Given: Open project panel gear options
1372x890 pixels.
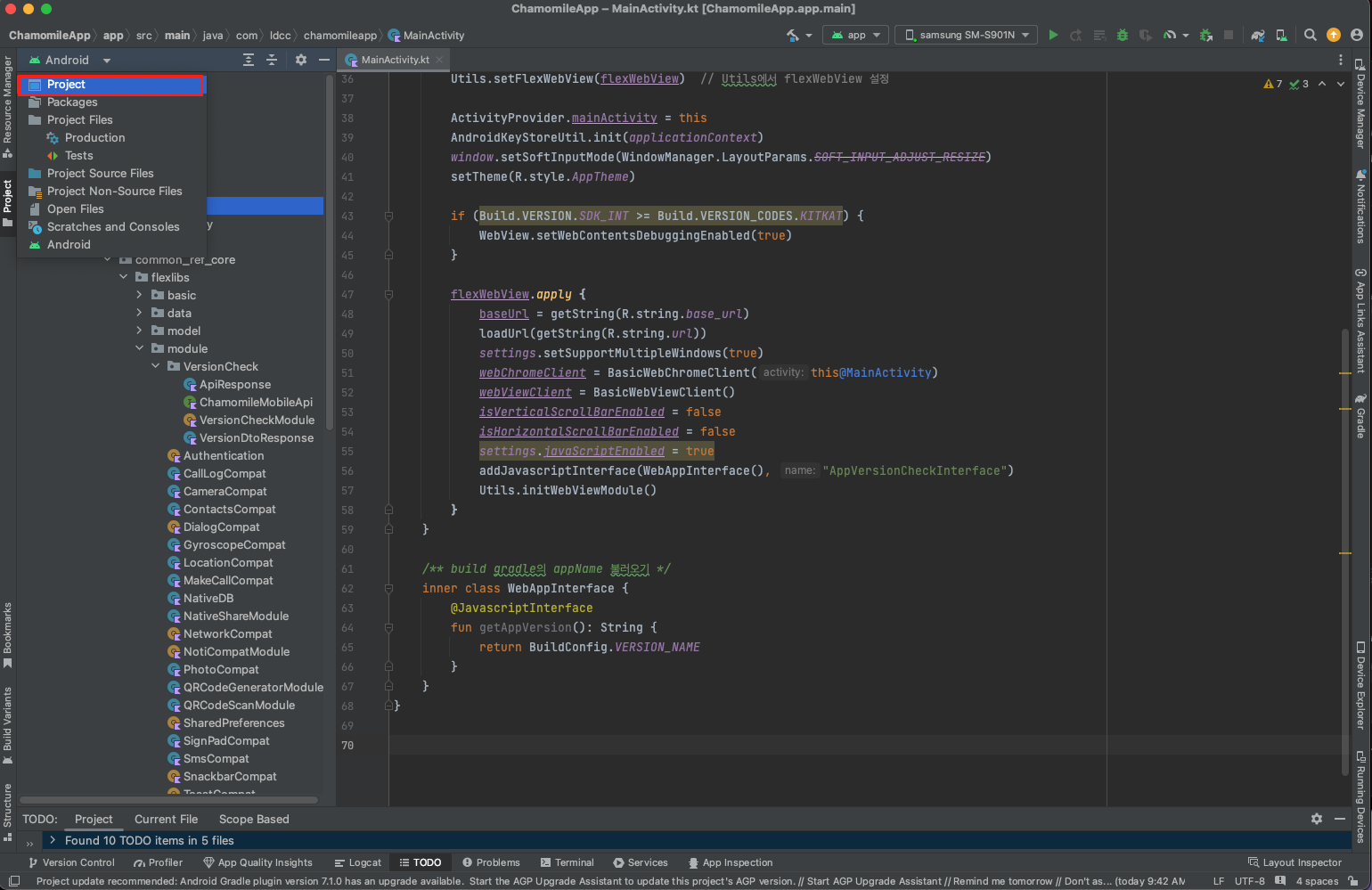Looking at the screenshot, I should pos(301,60).
